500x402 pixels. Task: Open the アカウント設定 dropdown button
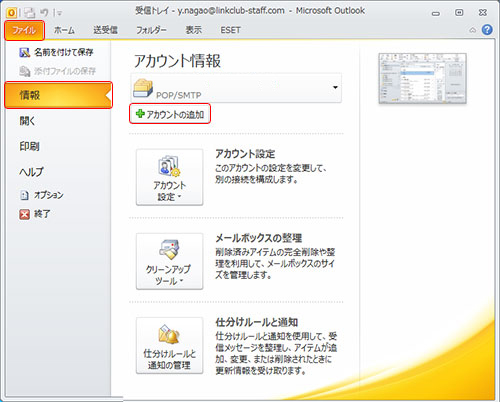click(169, 177)
